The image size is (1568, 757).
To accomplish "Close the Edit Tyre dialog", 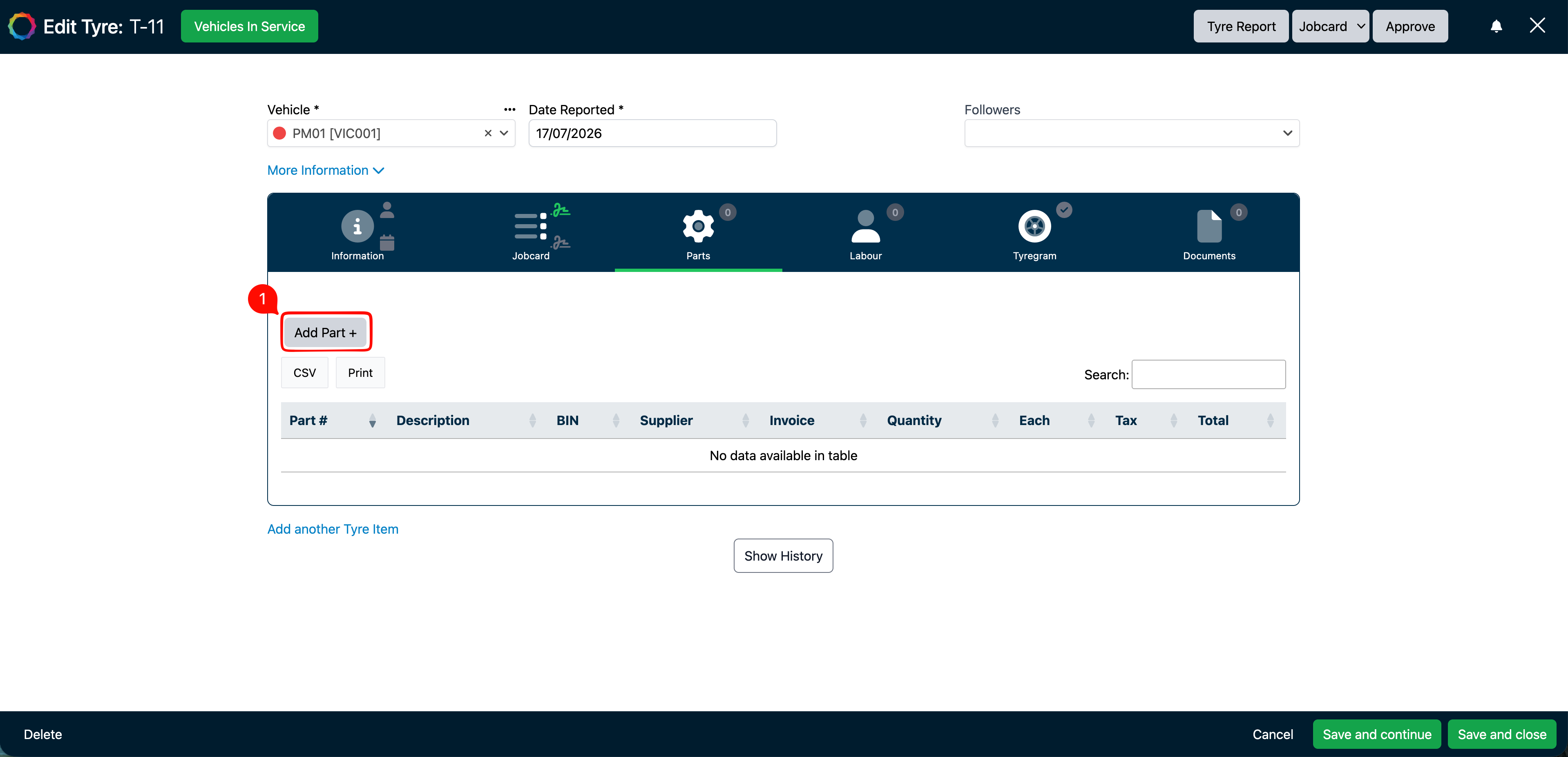I will (1538, 26).
